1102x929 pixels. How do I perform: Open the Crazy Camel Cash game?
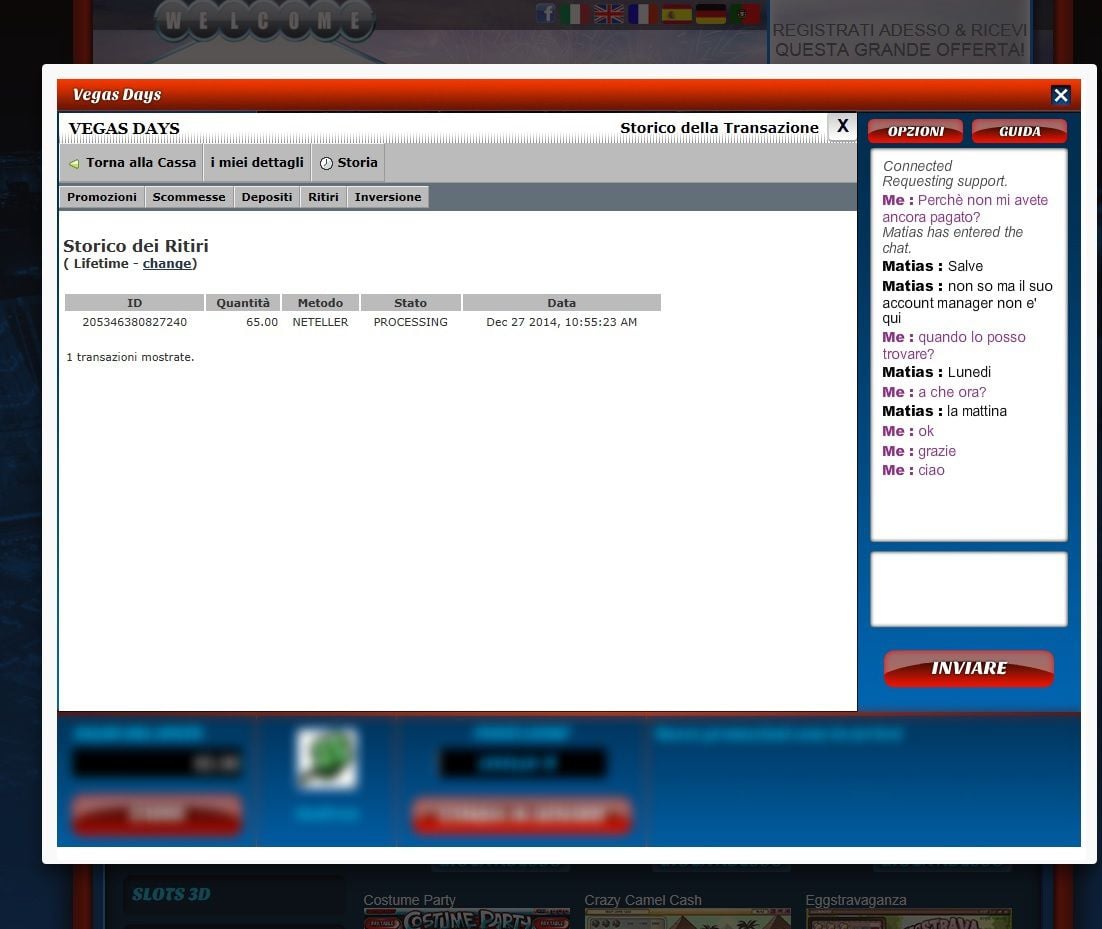point(687,918)
